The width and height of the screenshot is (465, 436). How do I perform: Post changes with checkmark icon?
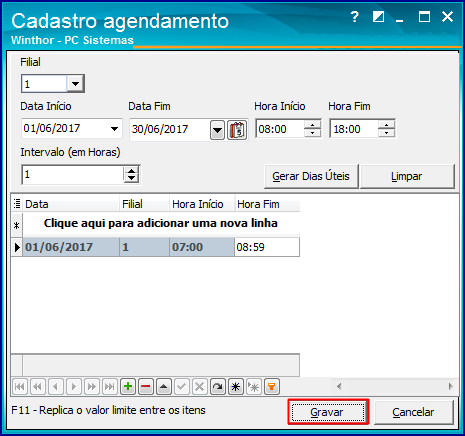[x=182, y=387]
